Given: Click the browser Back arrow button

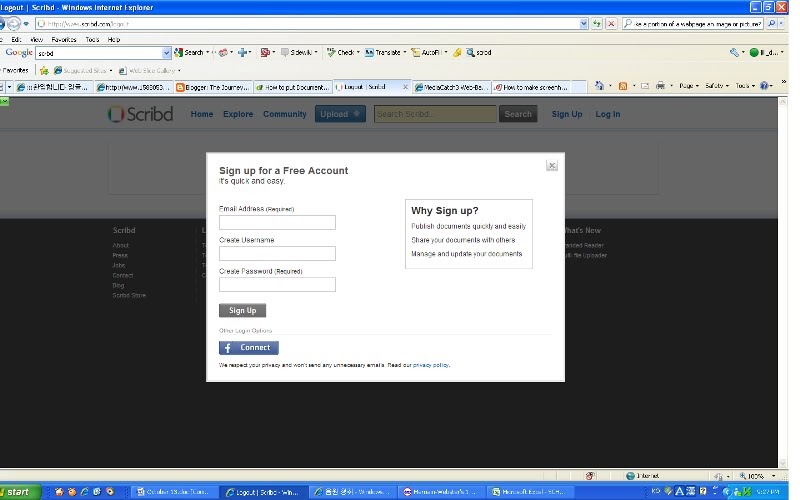Looking at the screenshot, I should 2,23.
